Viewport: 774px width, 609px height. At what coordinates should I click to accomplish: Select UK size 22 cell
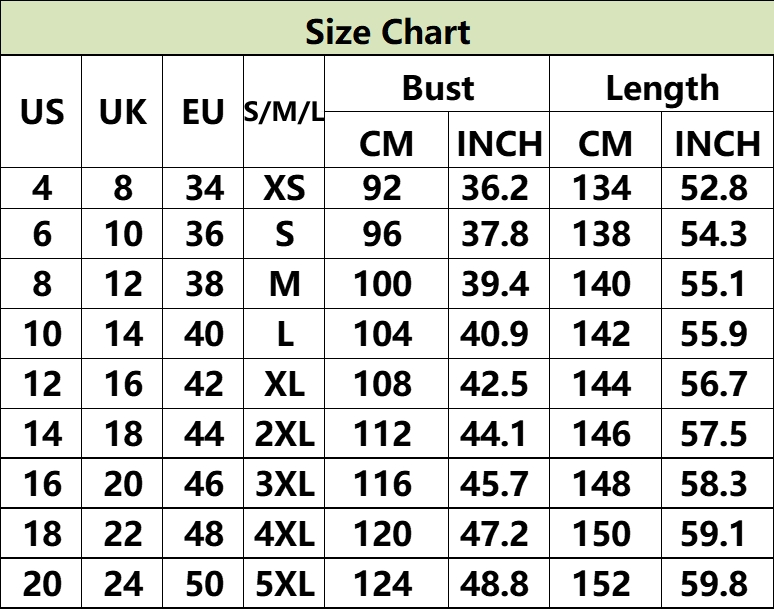click(x=122, y=533)
